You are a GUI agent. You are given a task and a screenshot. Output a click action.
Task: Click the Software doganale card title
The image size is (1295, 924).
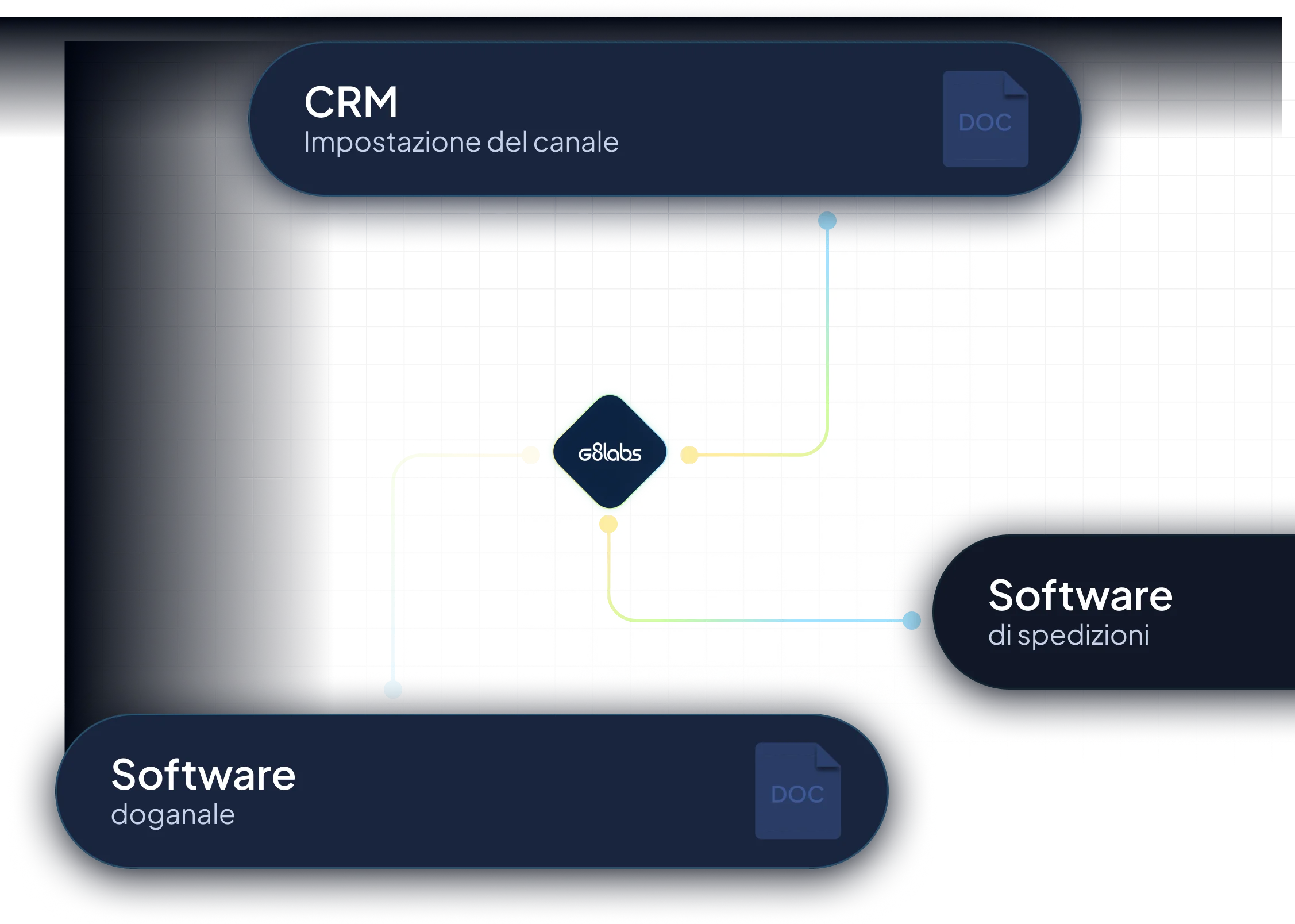pyautogui.click(x=203, y=775)
